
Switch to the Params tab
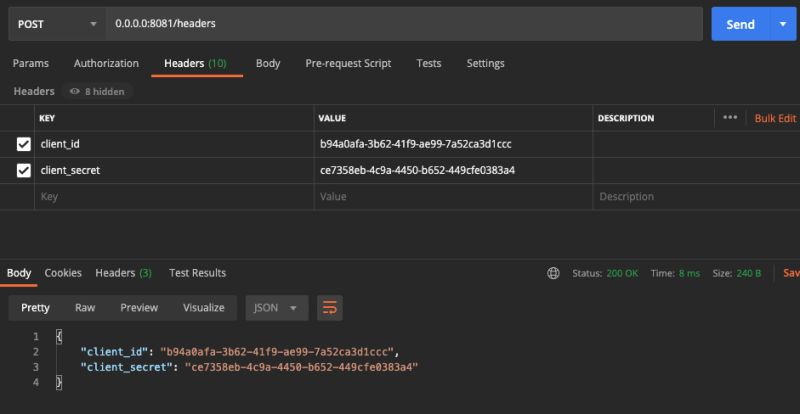coord(31,63)
